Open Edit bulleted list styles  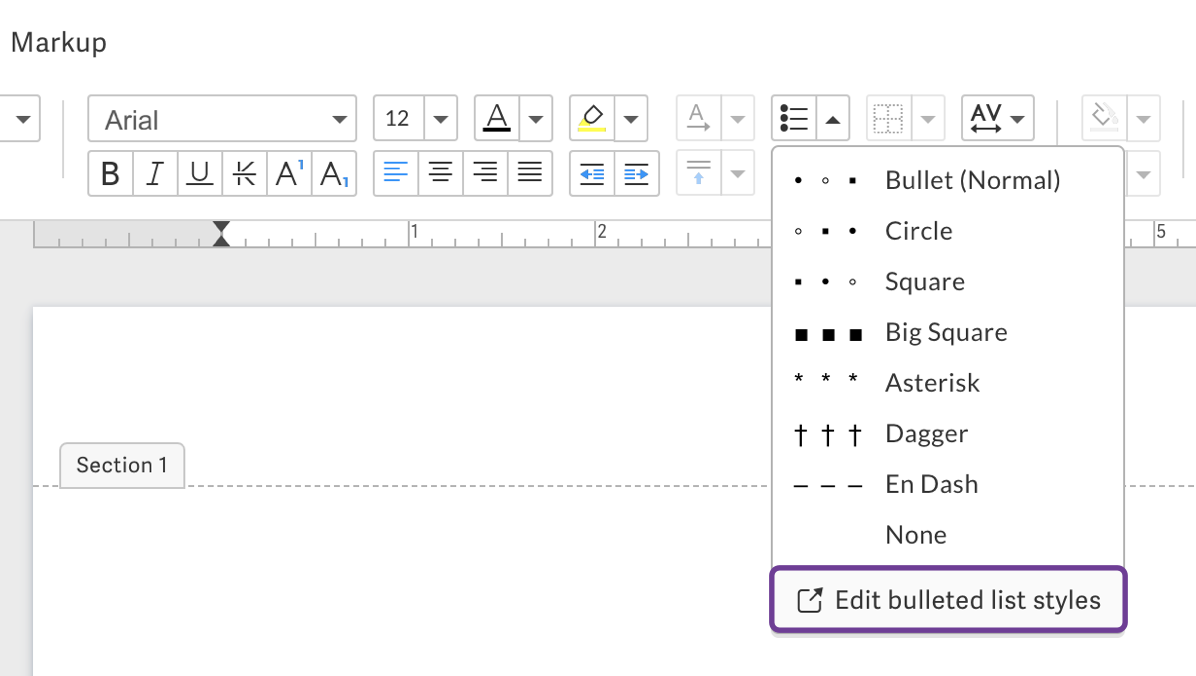[x=948, y=599]
